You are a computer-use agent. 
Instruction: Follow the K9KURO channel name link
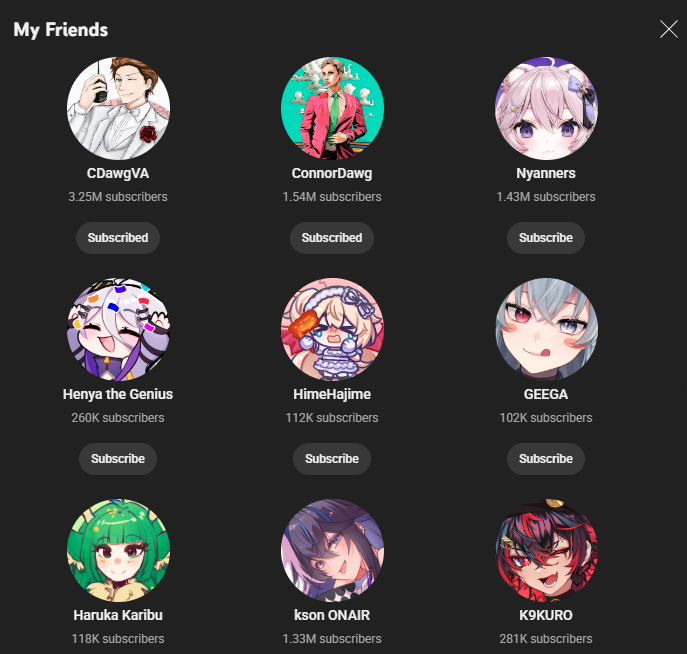tap(546, 615)
